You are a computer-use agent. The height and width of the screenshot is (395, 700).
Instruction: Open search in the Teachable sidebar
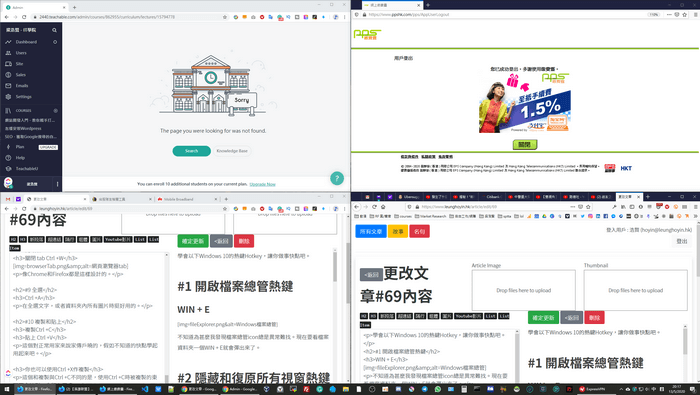coord(54,30)
